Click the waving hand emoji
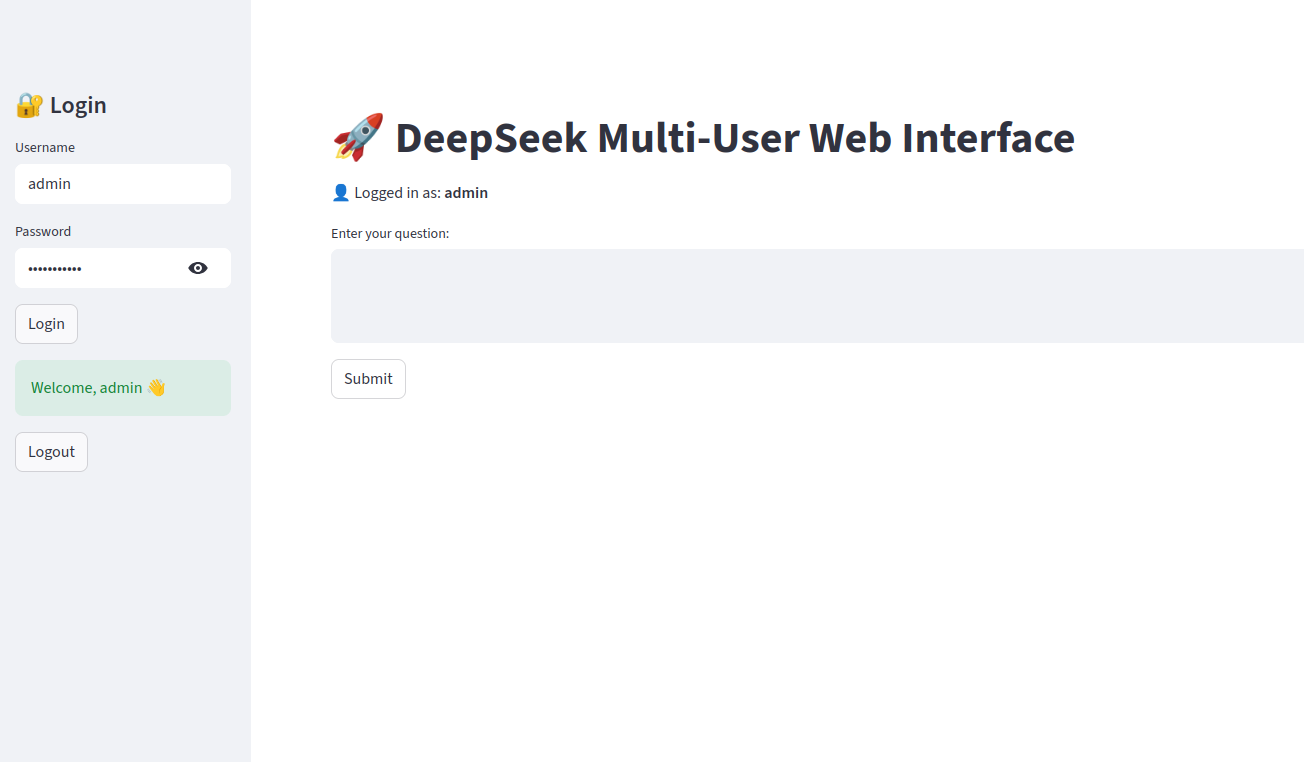Screen dimensions: 1304x762 pos(156,388)
